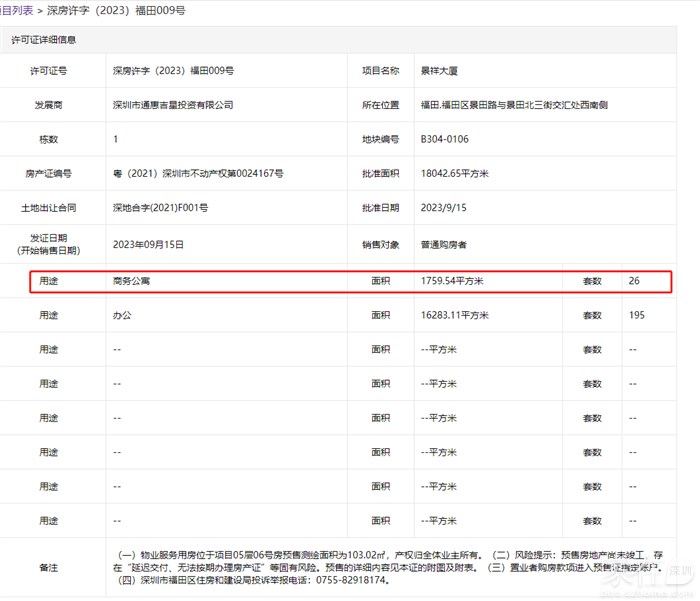Viewport: 700px width, 601px height.
Task: Click the approval date 2023/9/15
Action: [443, 208]
